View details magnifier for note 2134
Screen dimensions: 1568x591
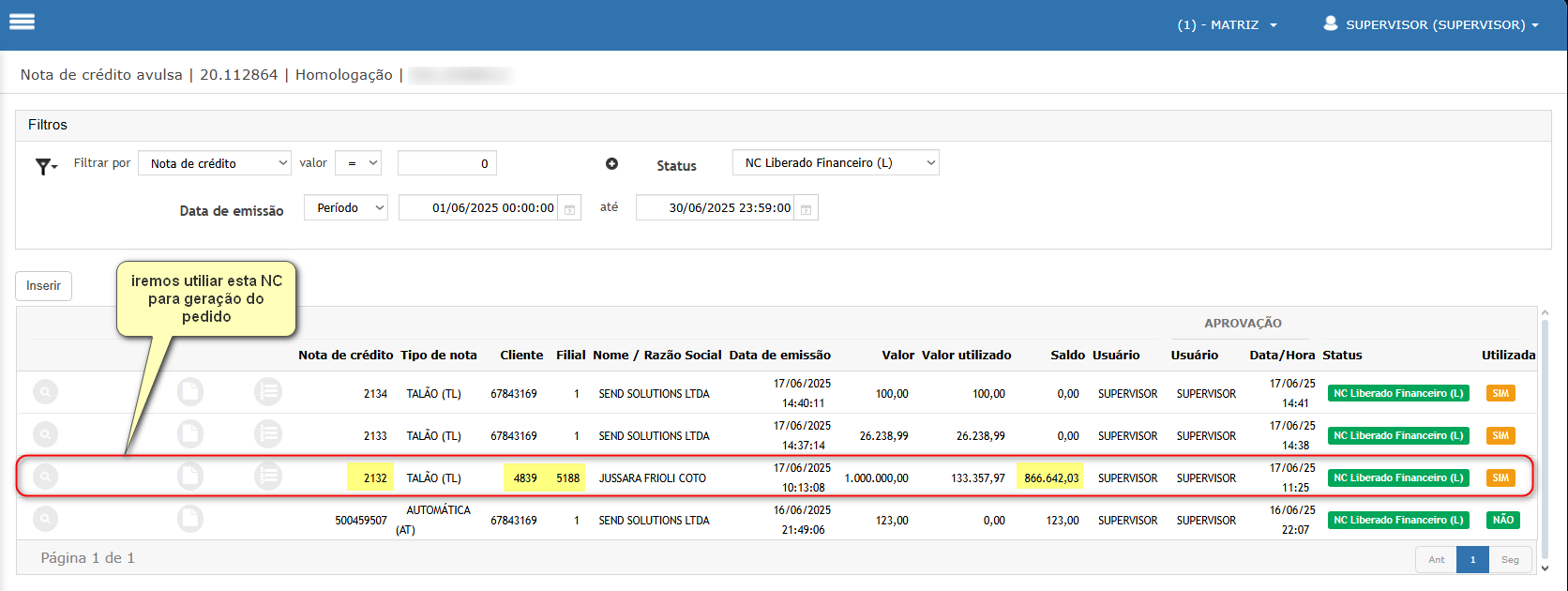[45, 392]
